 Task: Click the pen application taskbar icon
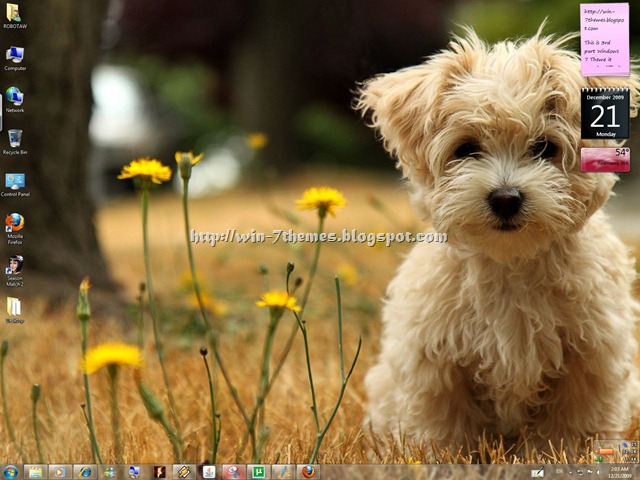(283, 472)
